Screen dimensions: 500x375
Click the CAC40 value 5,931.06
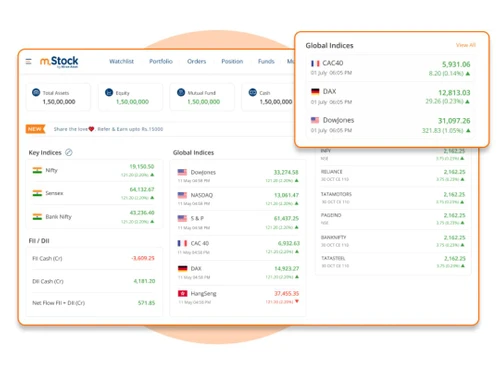(x=456, y=64)
